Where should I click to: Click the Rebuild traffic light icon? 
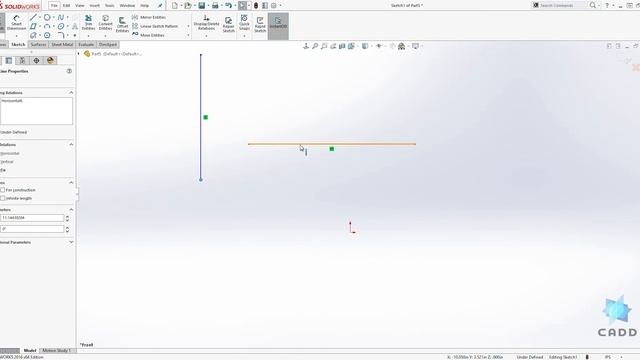(x=256, y=5)
